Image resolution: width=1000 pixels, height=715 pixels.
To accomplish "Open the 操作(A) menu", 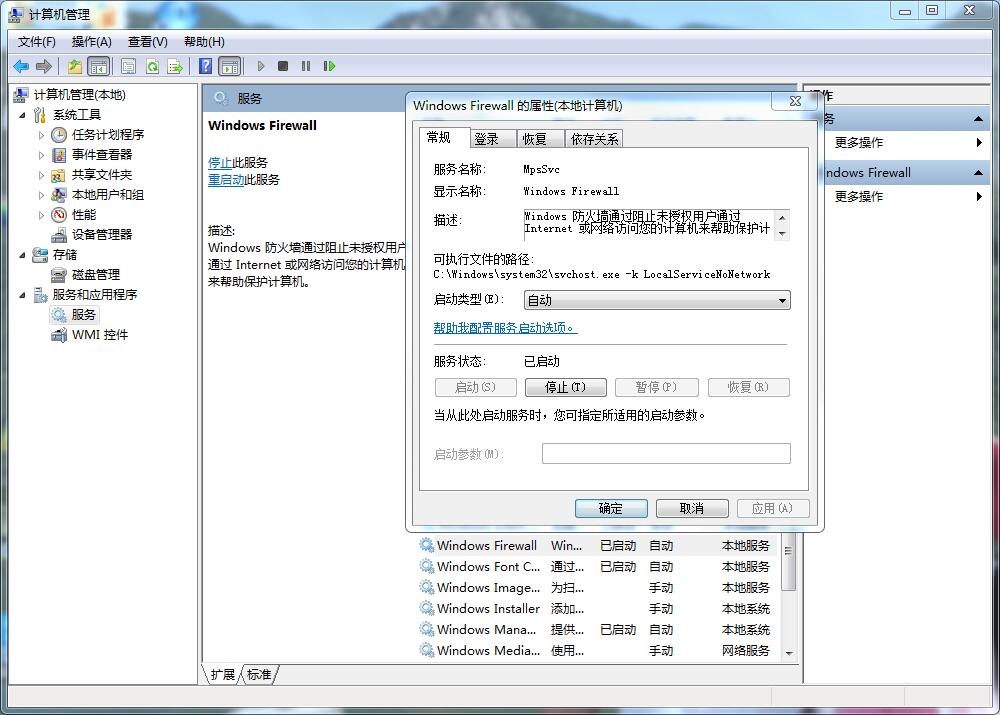I will point(91,42).
